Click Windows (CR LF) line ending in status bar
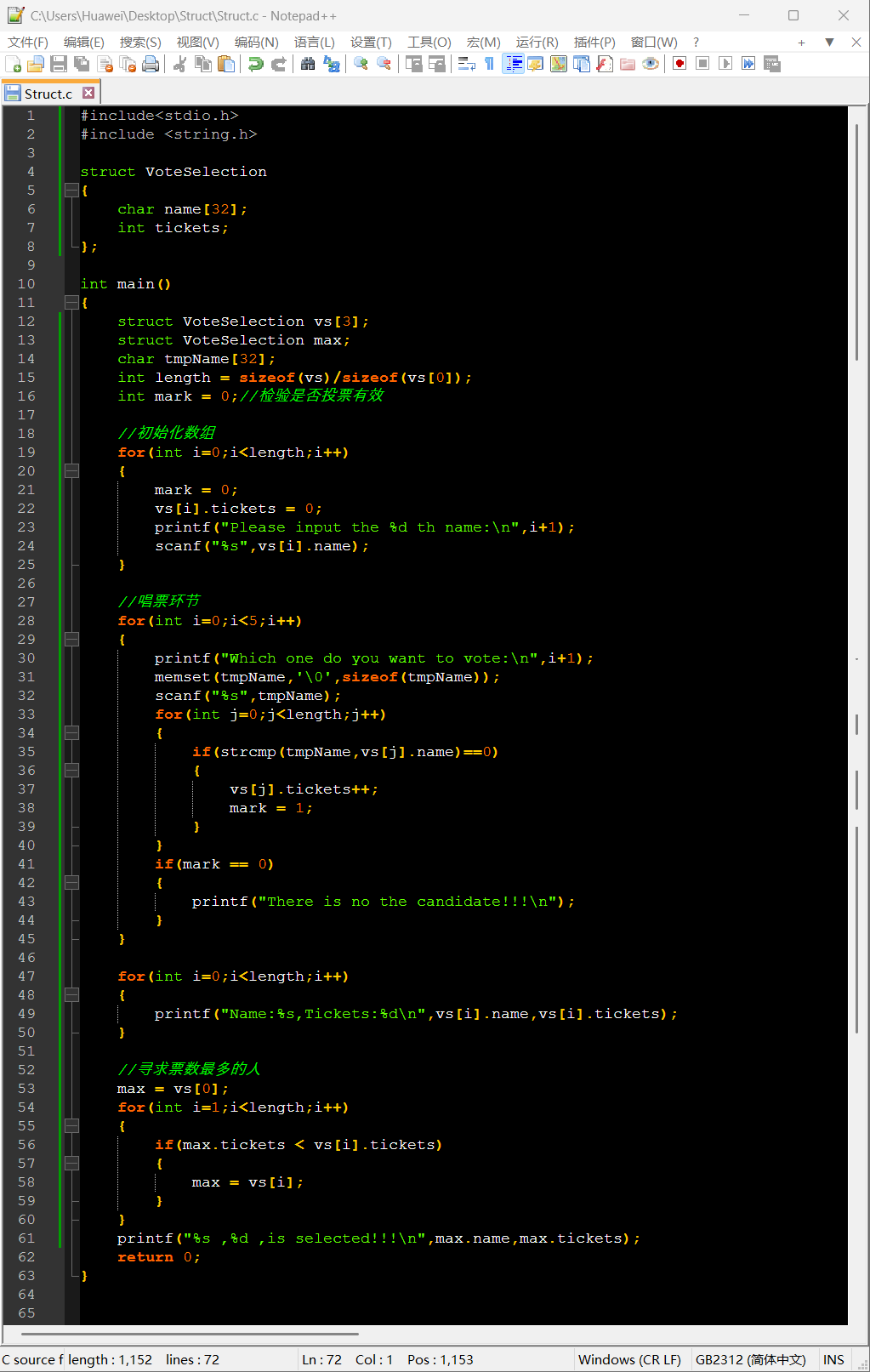 629,1359
